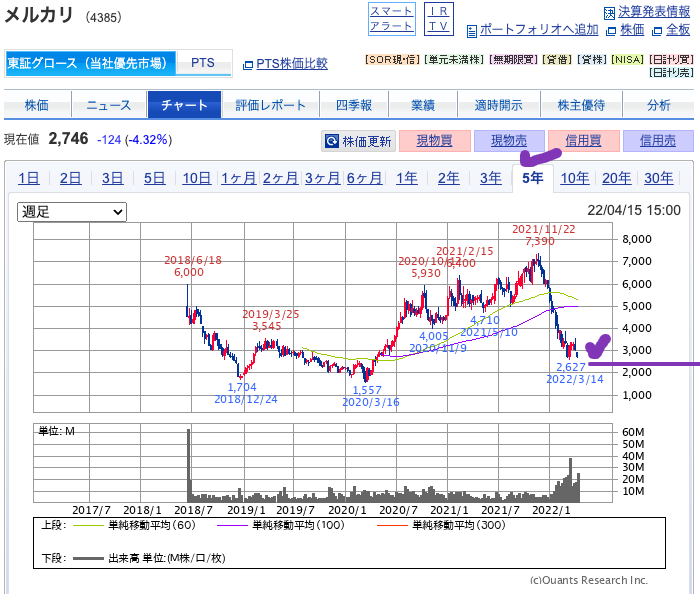Select the 30年 chart period
700x594 pixels.
(658, 179)
